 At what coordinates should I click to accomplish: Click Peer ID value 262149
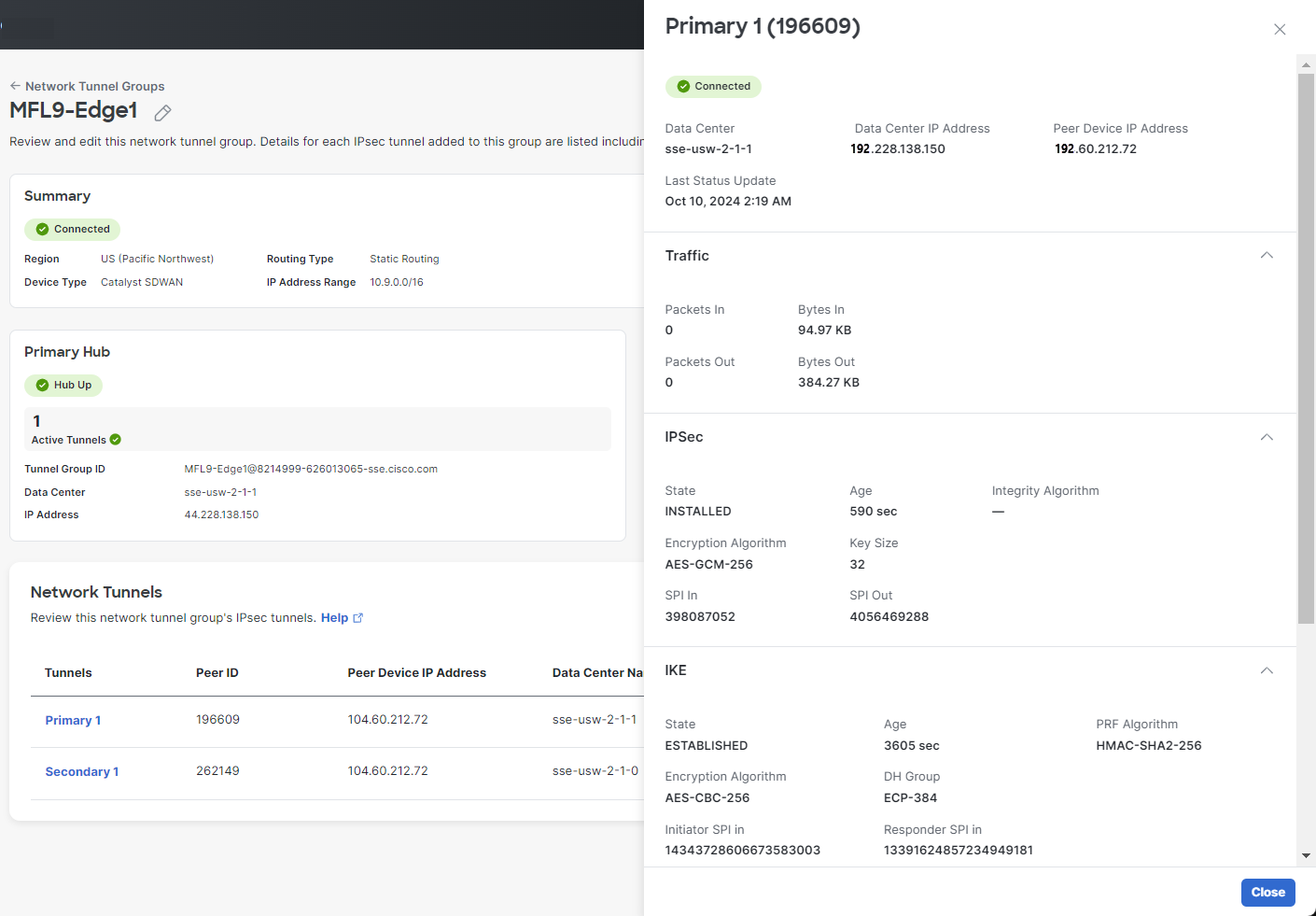(x=217, y=771)
